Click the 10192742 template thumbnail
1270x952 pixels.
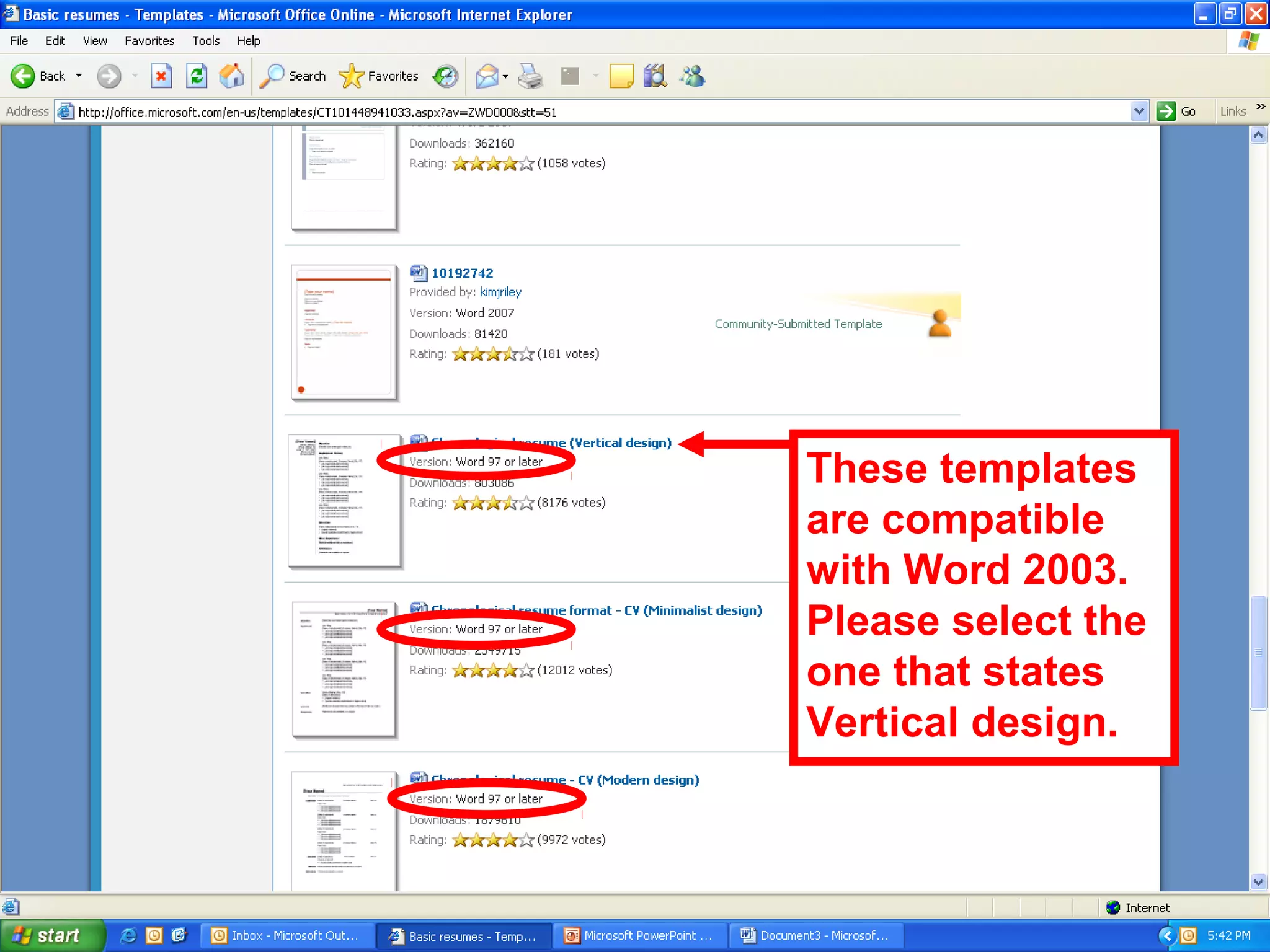(344, 332)
